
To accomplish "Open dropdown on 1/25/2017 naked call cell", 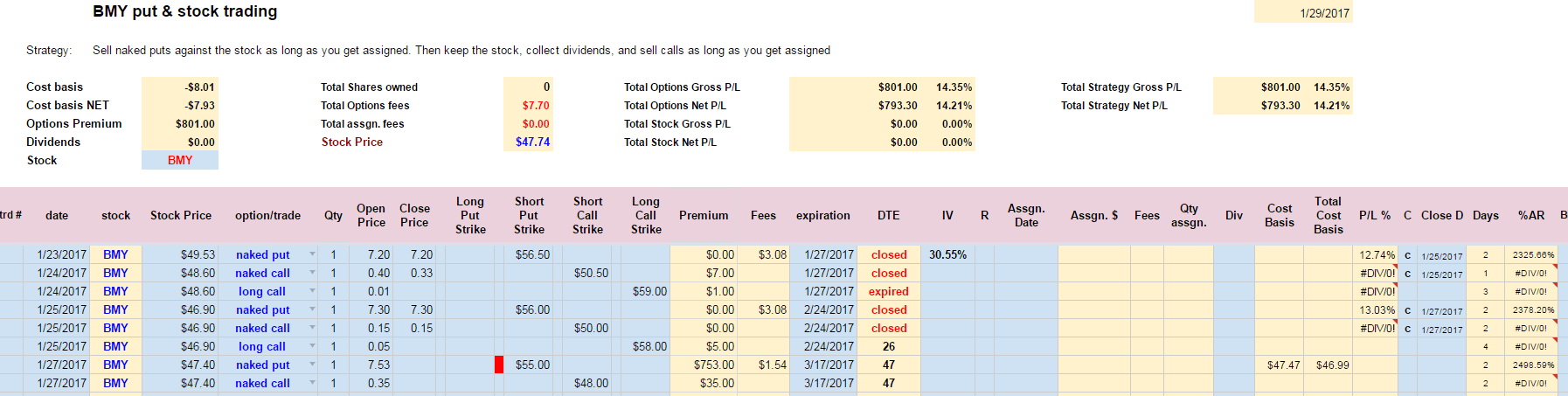I will coord(312,328).
